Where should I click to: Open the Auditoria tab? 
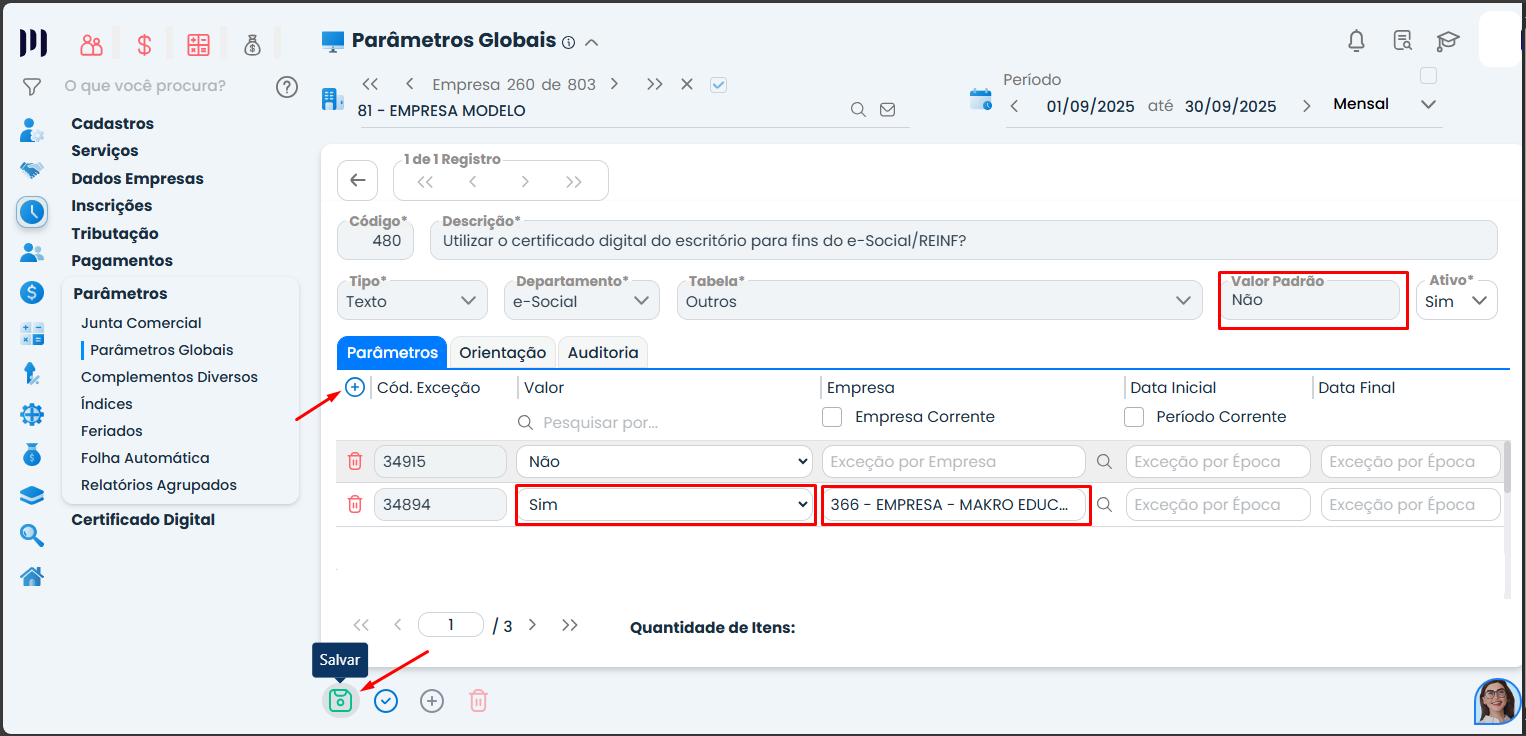603,353
